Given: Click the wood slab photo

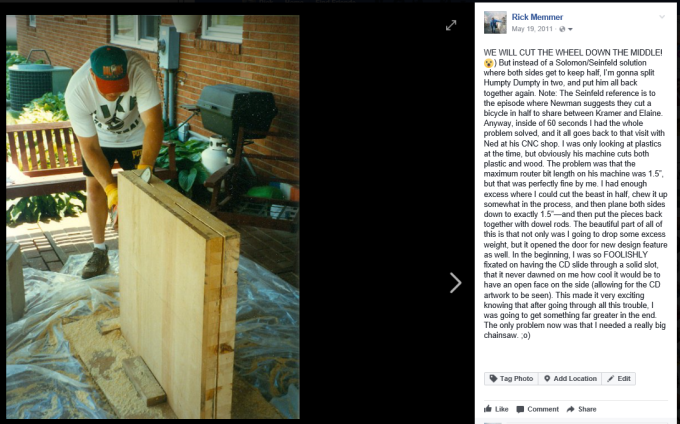Looking at the screenshot, I should pyautogui.click(x=153, y=217).
